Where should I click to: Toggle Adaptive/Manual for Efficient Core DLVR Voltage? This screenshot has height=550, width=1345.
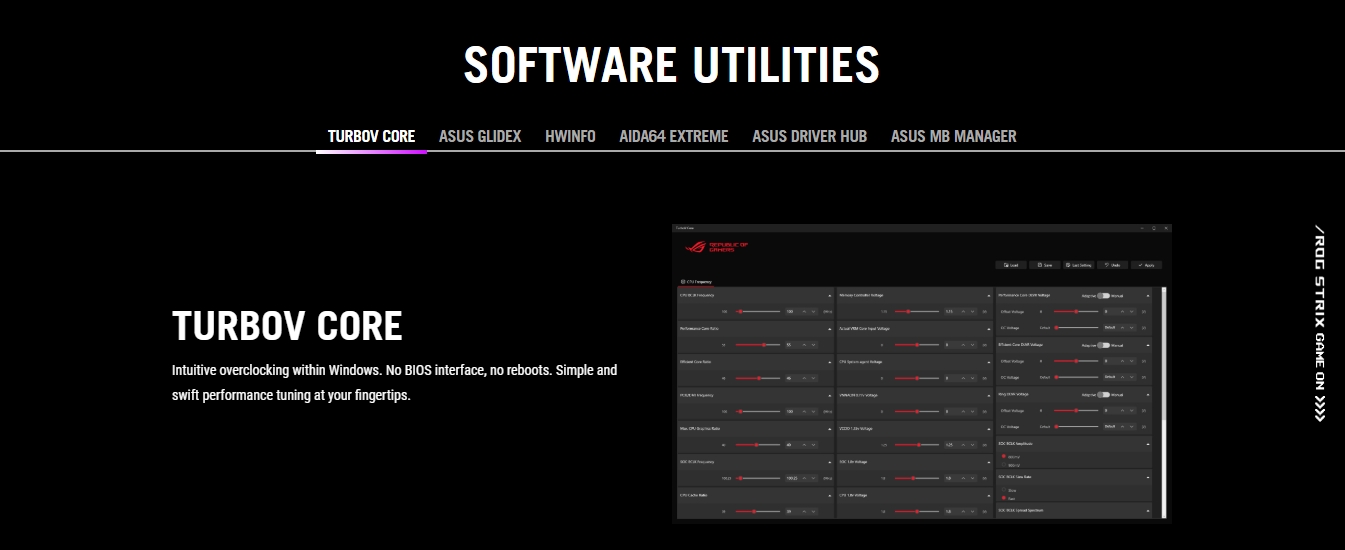(1103, 345)
